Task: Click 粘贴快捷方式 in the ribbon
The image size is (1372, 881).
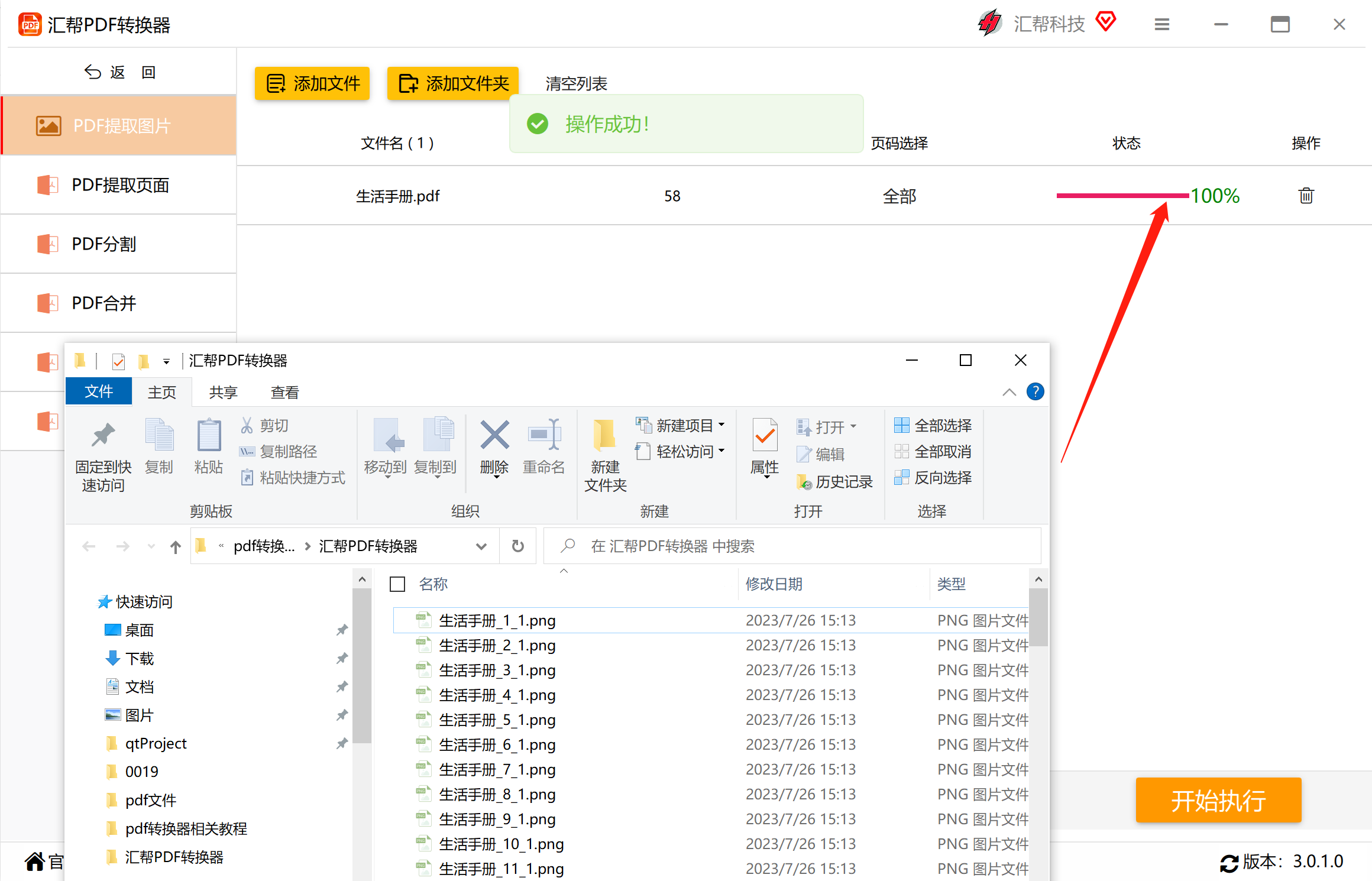Action: (292, 477)
